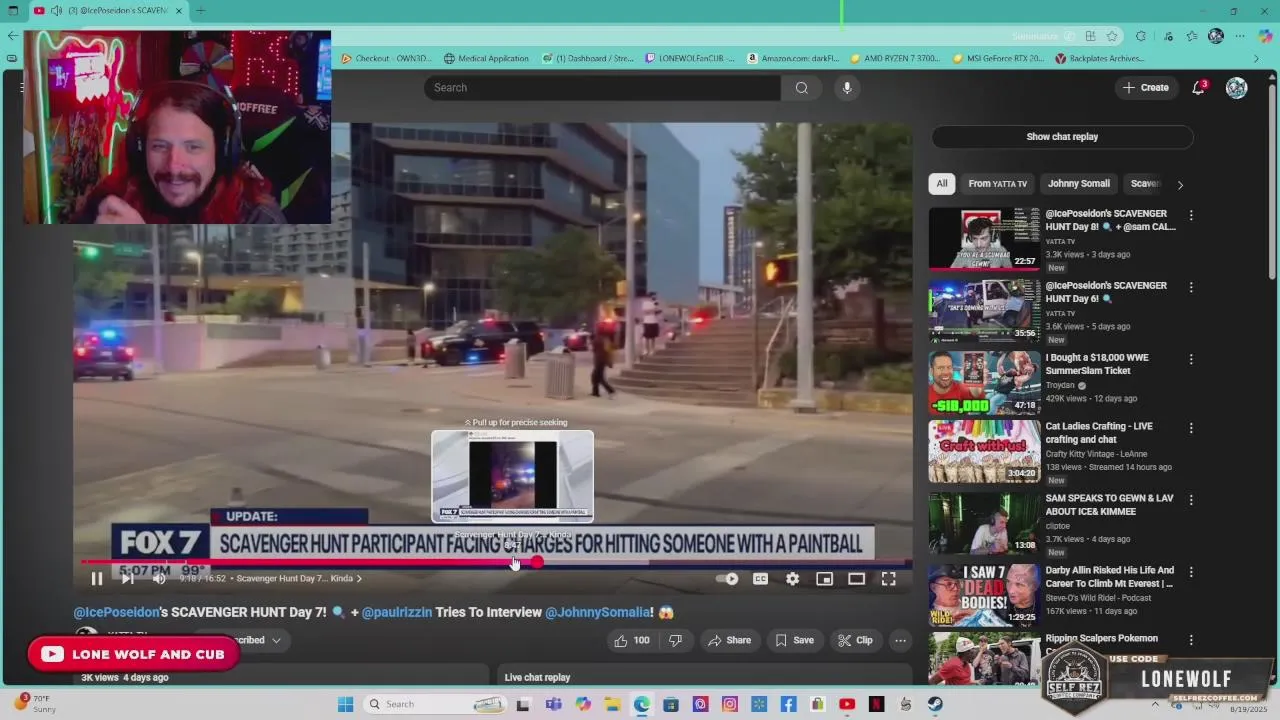Share this video
This screenshot has width=1280, height=720.
tap(729, 640)
